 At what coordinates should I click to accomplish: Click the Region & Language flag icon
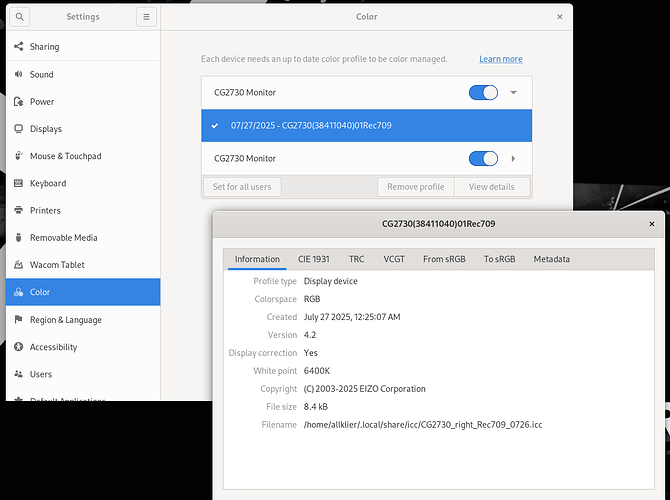(18, 319)
